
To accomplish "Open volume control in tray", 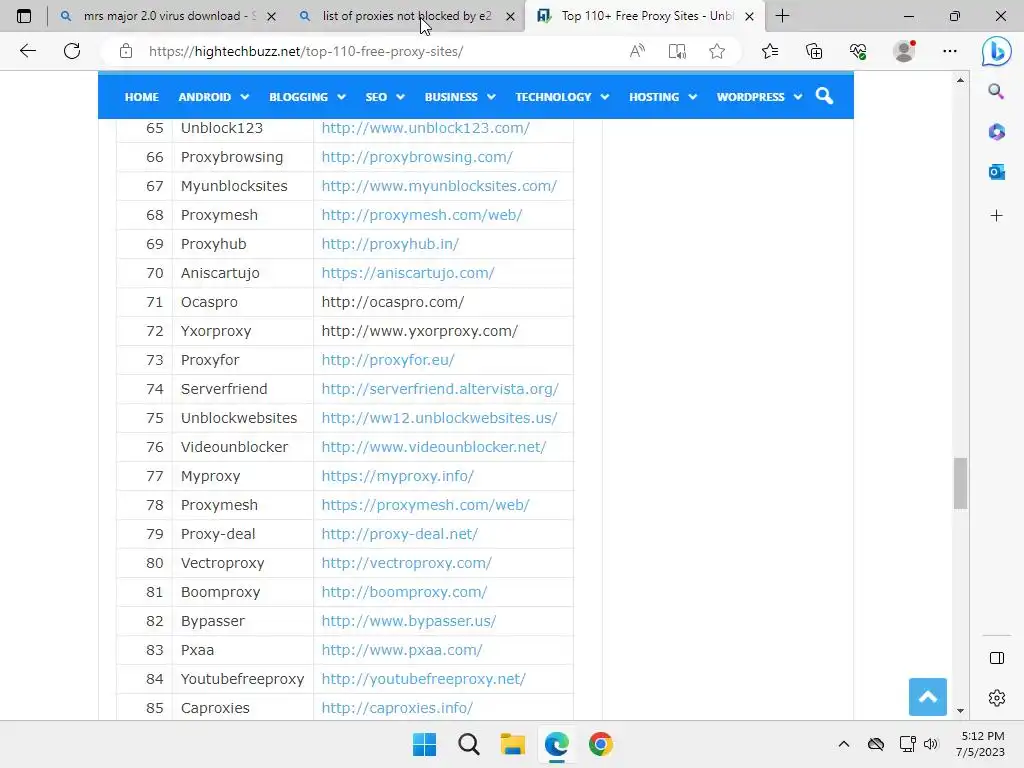I will [931, 744].
